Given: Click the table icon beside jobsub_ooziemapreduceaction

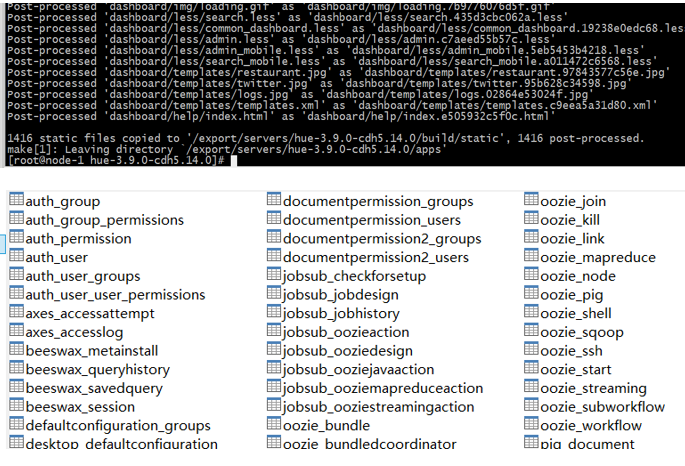Looking at the screenshot, I should click(x=274, y=386).
